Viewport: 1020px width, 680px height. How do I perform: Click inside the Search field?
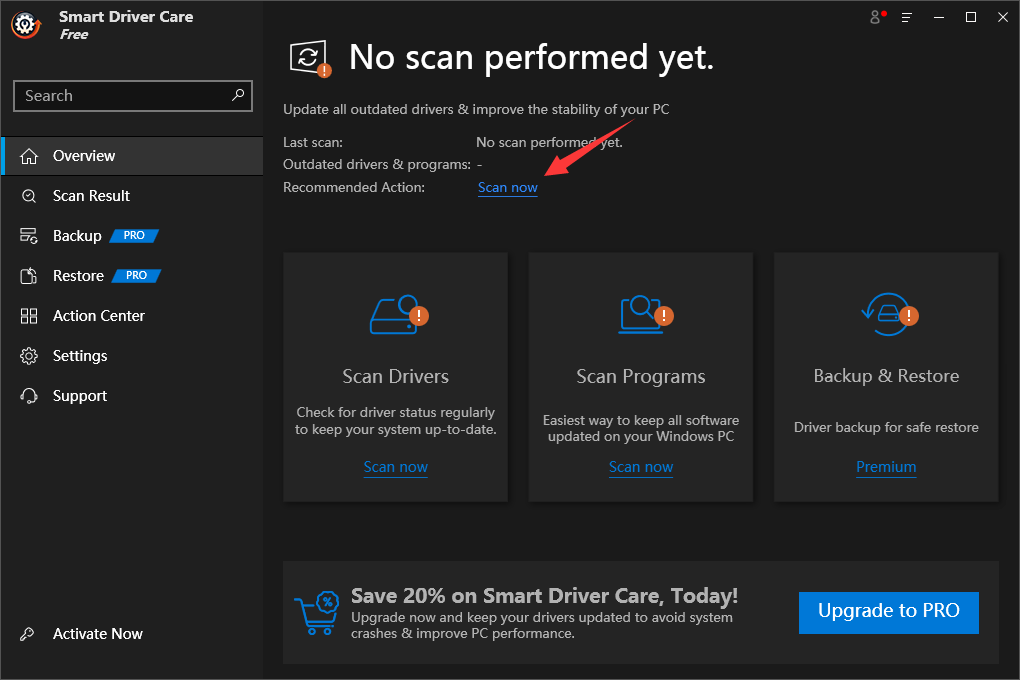(120, 95)
